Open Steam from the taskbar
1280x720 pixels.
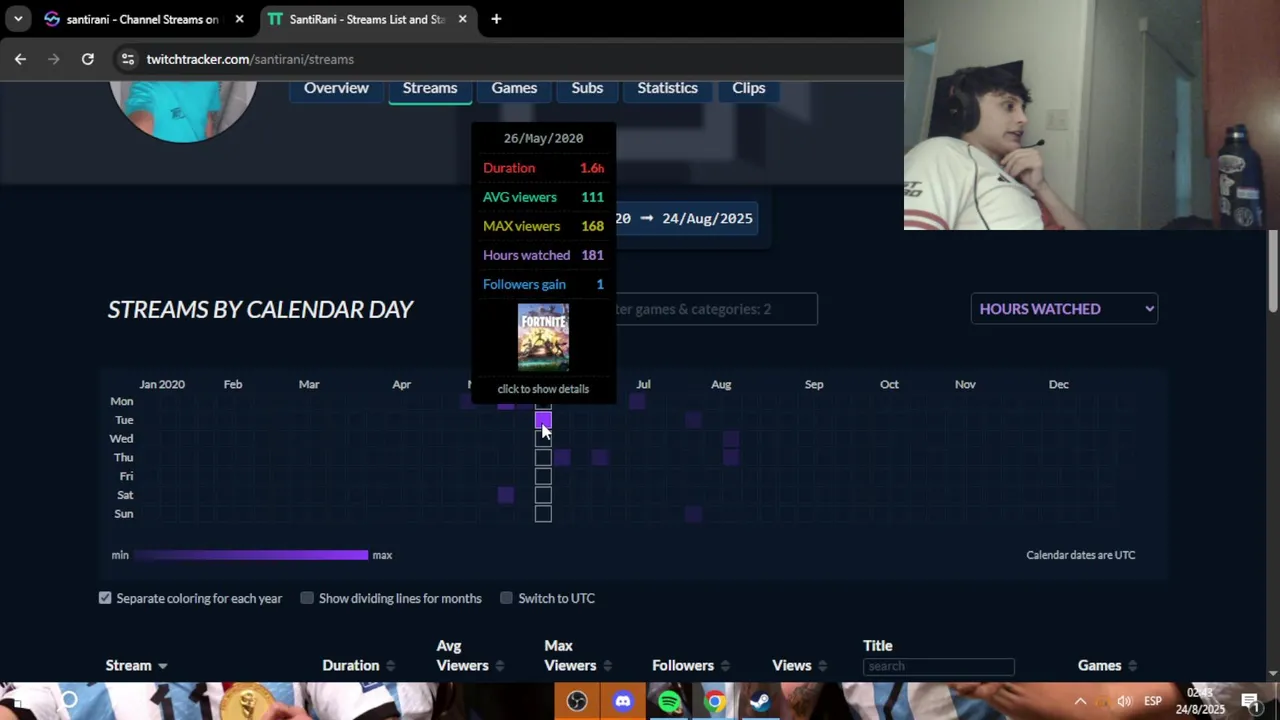click(760, 701)
